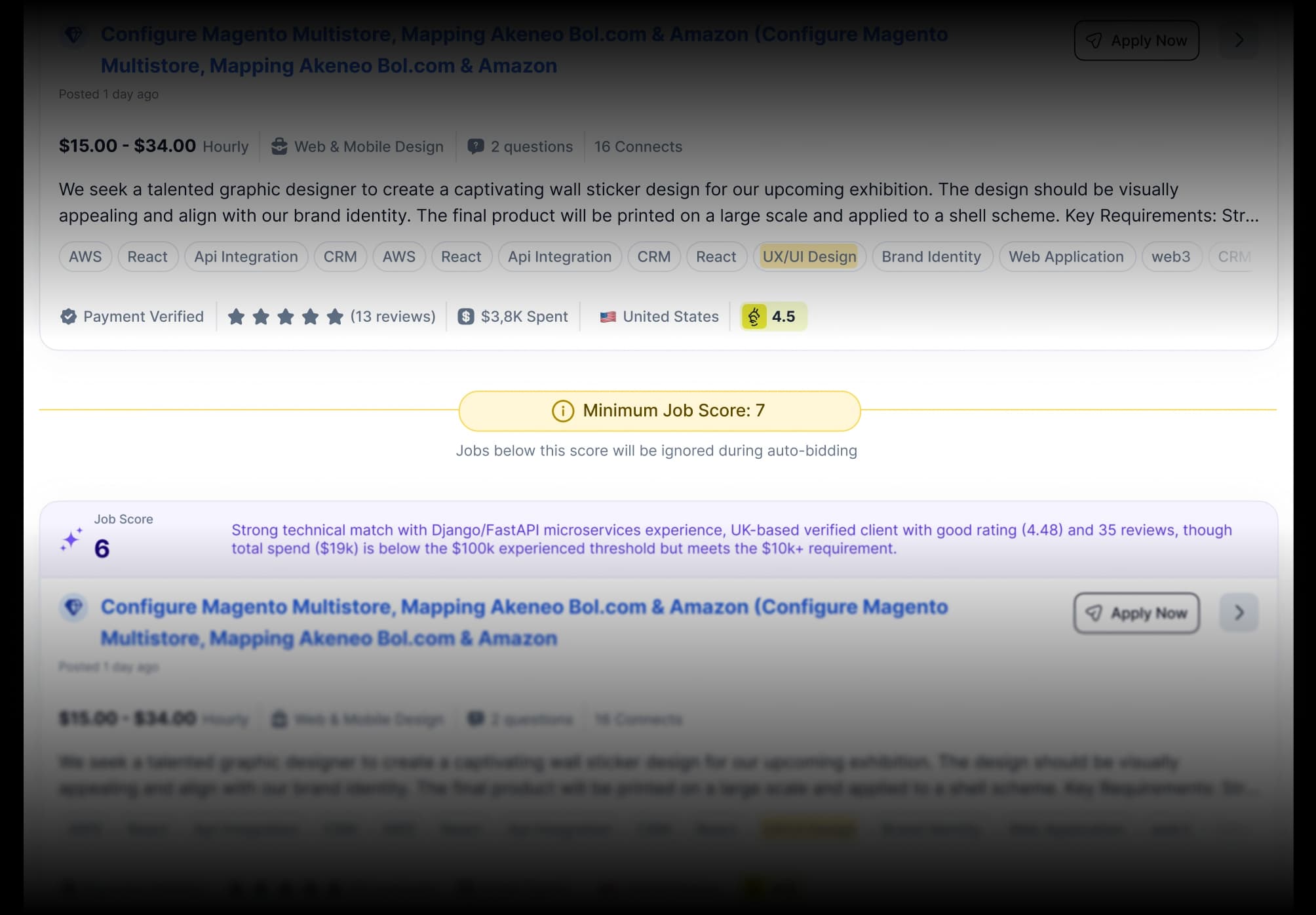Click the sparkle icon beside Job Score 6
Screen dimensions: 1316x915
[x=71, y=539]
